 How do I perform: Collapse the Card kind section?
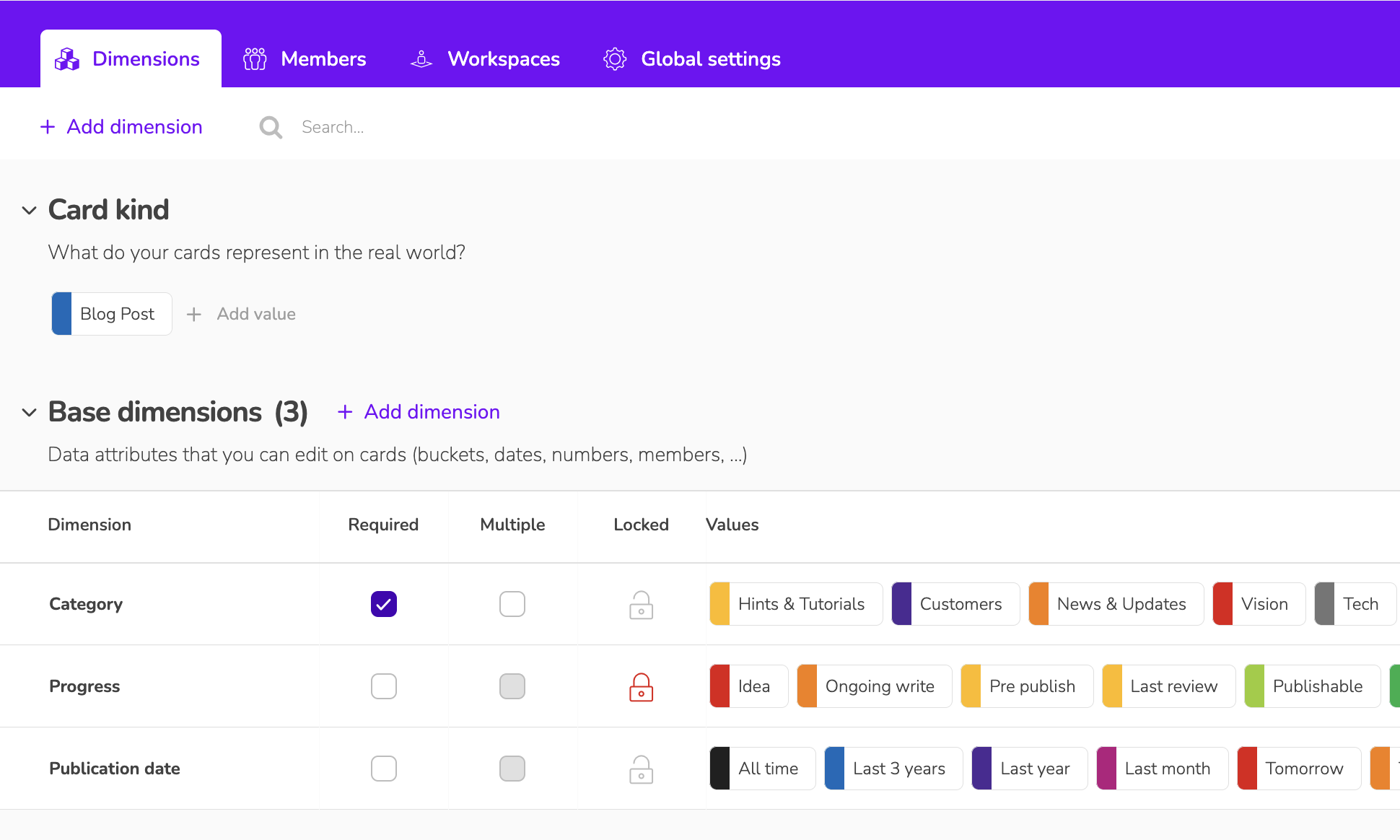tap(29, 211)
